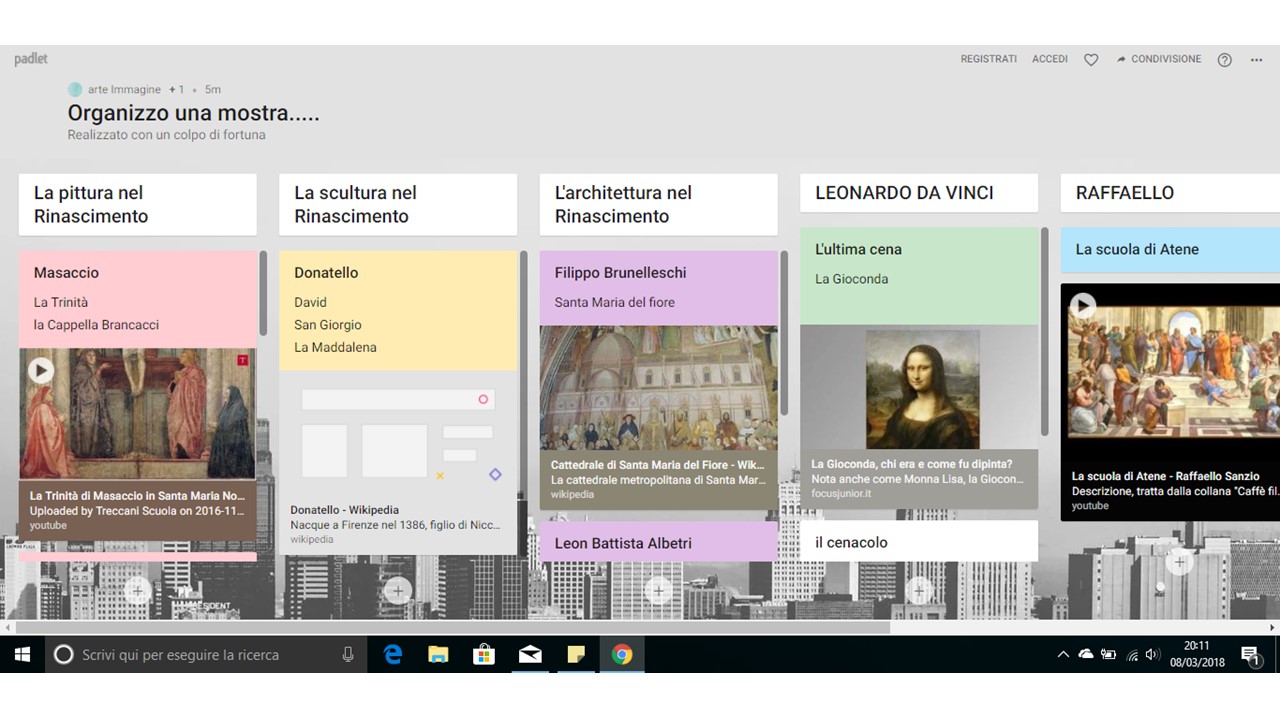Open the three-dots more options menu
Image resolution: width=1280 pixels, height=720 pixels.
click(1256, 60)
